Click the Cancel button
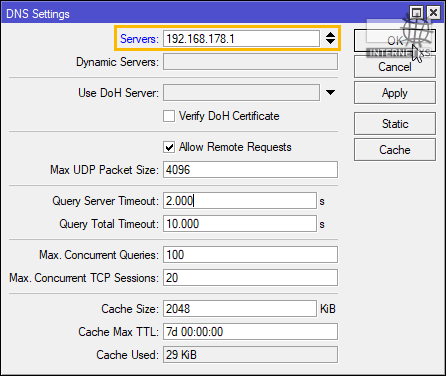The height and width of the screenshot is (376, 446). tap(395, 67)
